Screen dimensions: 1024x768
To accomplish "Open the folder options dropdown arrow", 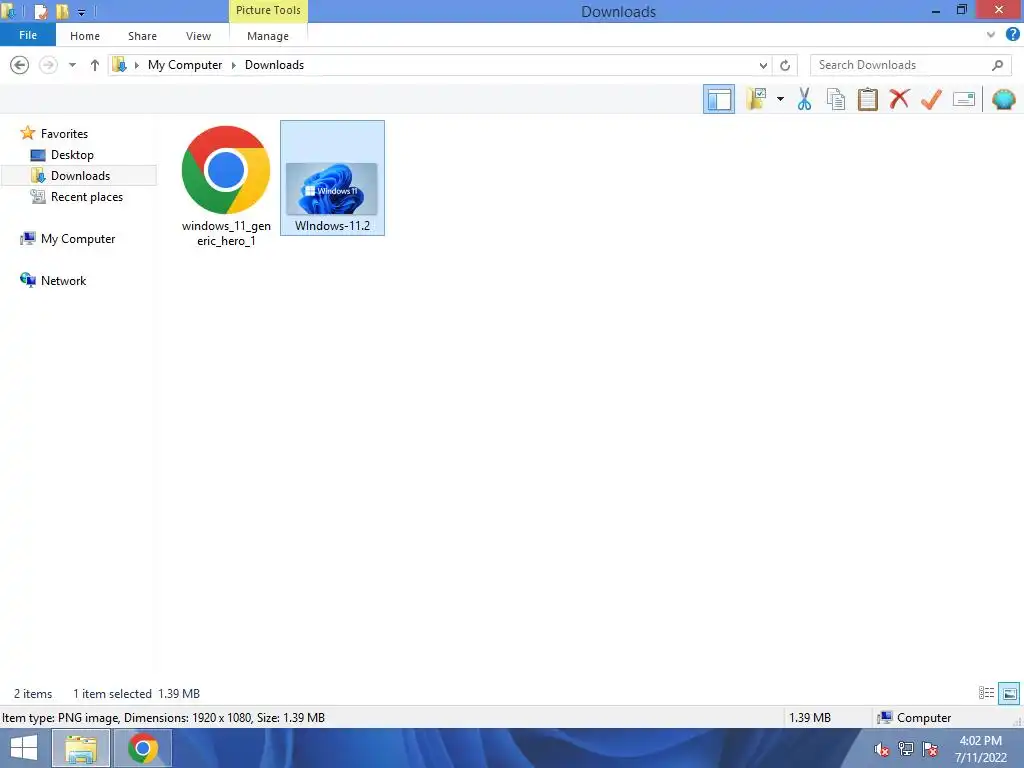I will click(x=780, y=99).
